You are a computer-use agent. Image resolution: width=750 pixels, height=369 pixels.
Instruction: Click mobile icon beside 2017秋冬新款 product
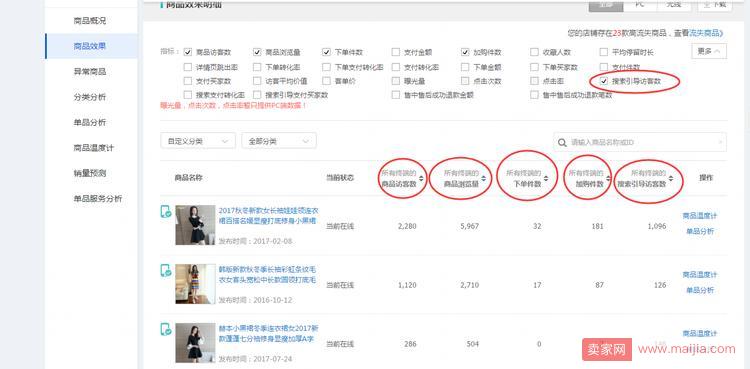165,212
